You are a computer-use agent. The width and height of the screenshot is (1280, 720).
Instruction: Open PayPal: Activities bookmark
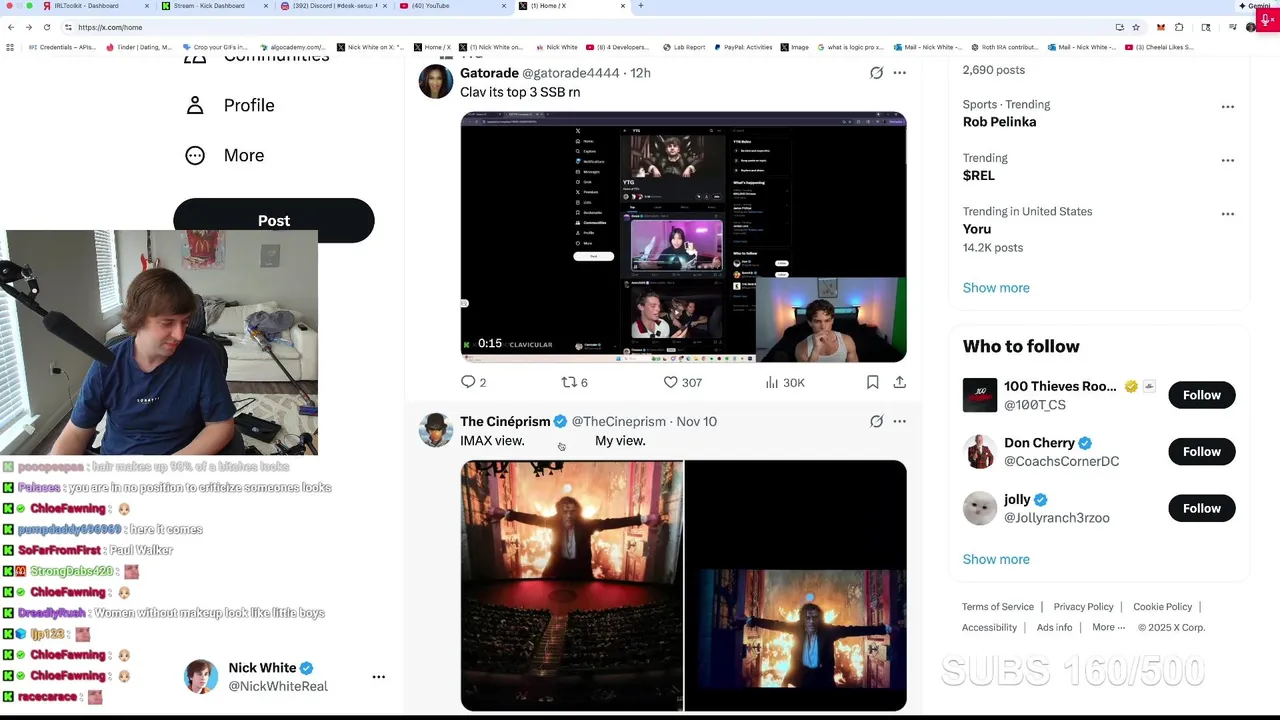tap(743, 47)
